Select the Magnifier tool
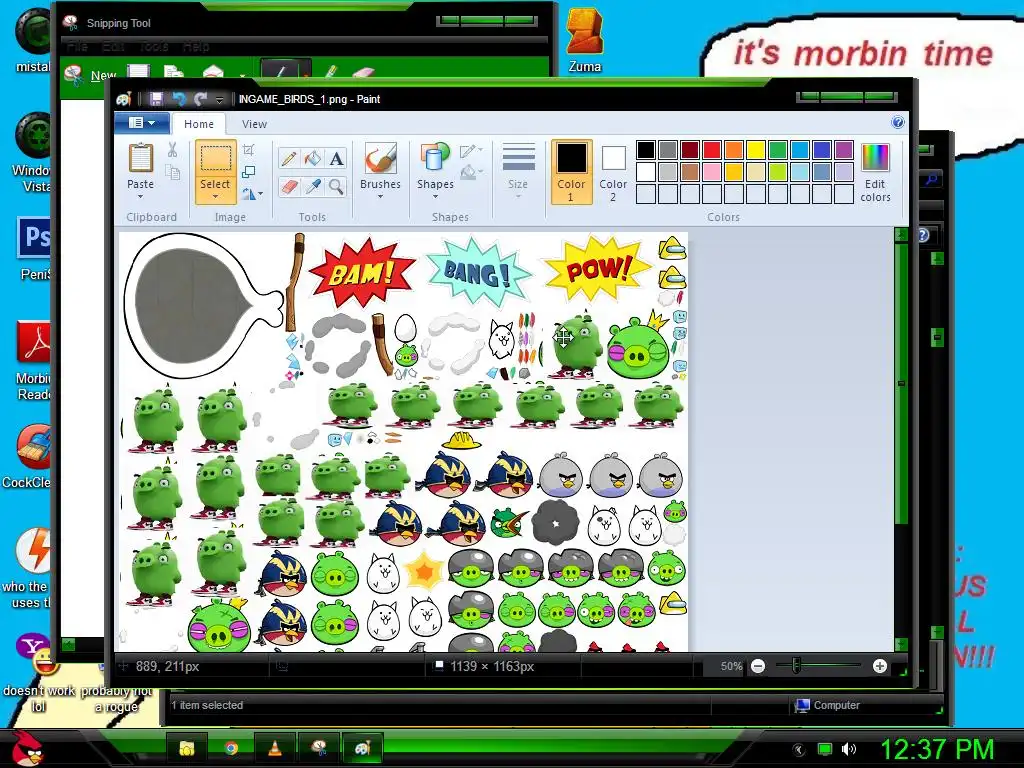 pyautogui.click(x=336, y=187)
